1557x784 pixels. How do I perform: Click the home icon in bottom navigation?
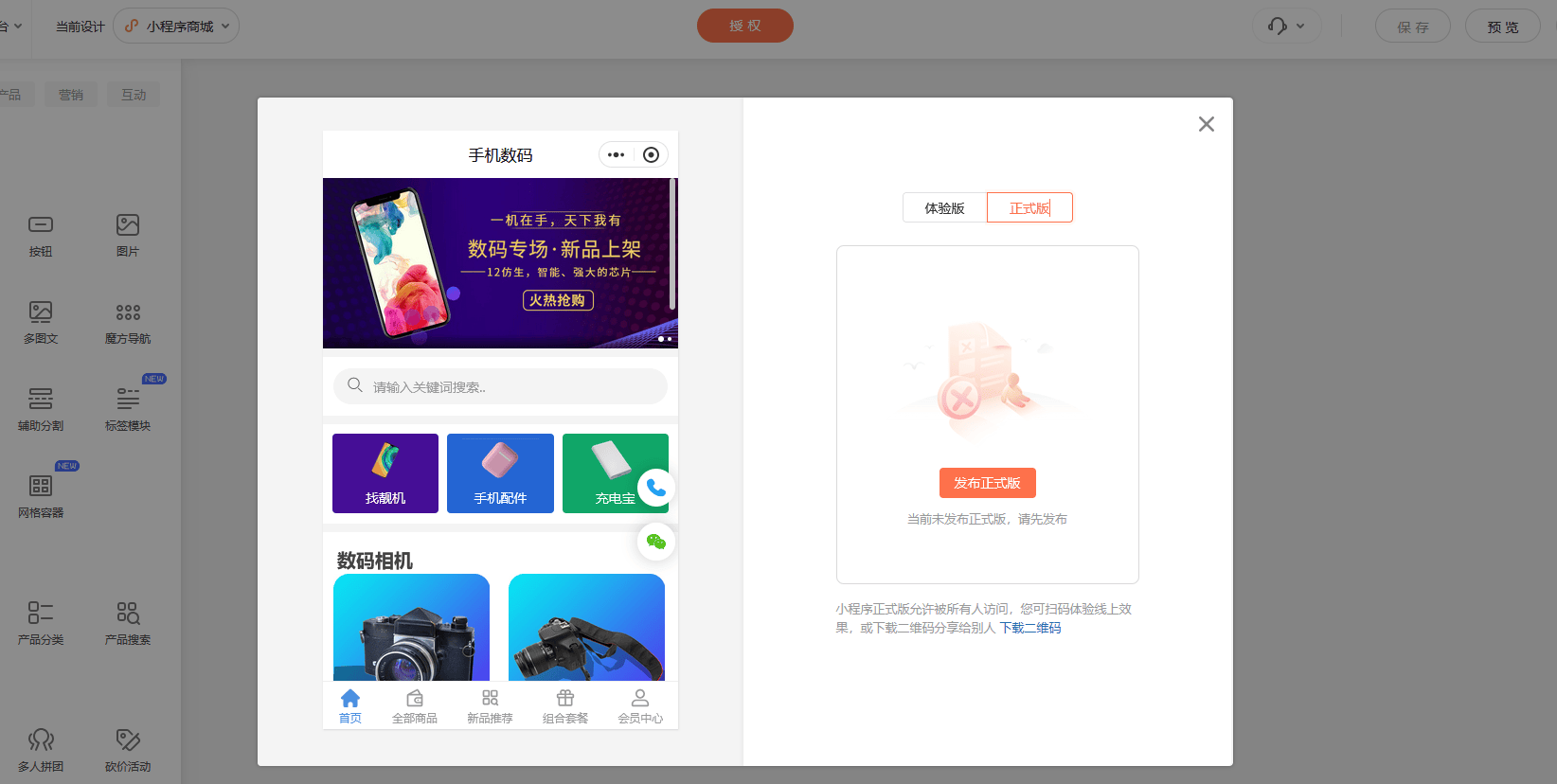click(x=350, y=699)
